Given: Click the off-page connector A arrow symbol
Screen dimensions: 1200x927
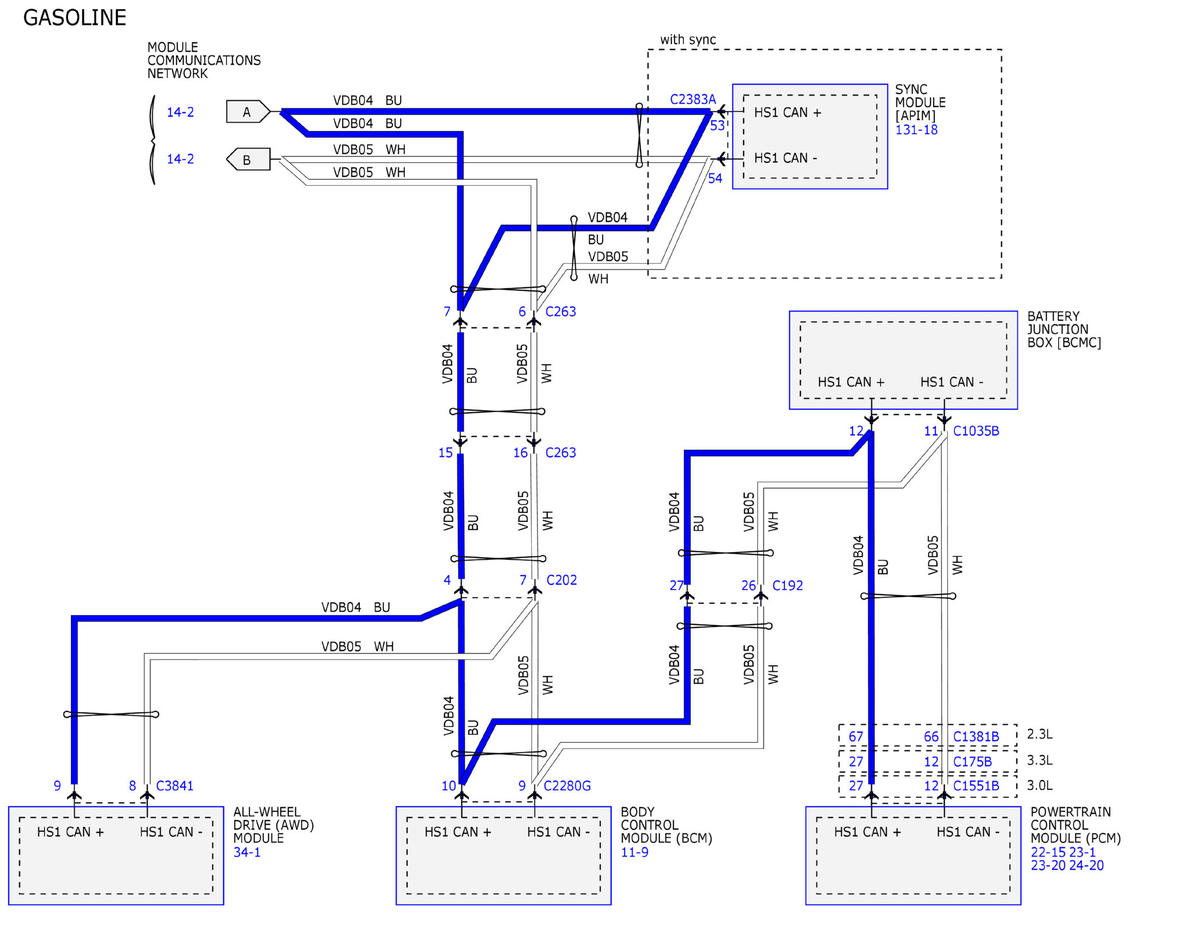Looking at the screenshot, I should coord(248,112).
